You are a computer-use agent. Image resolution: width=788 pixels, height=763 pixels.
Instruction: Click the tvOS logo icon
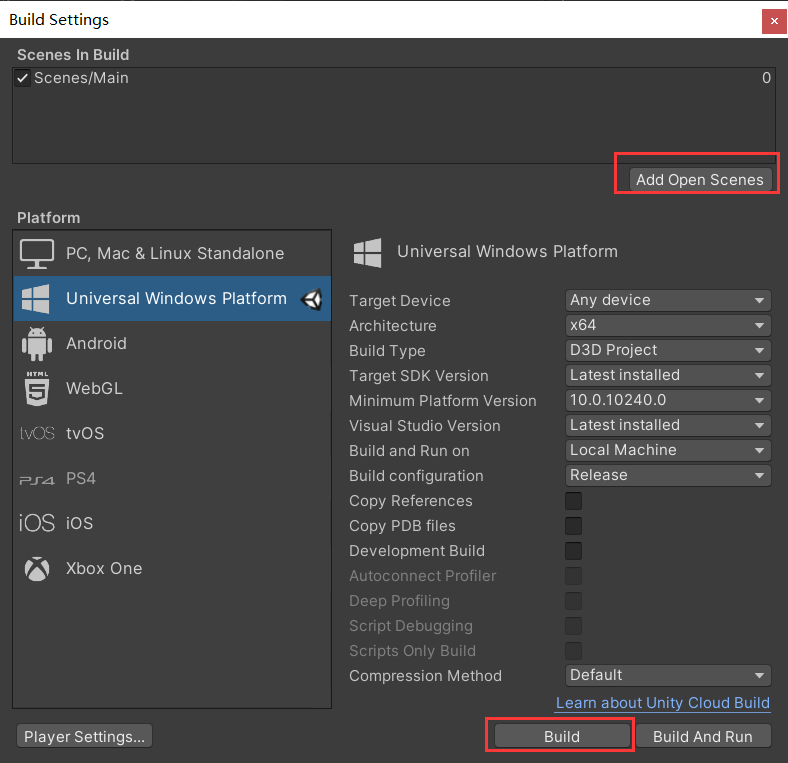37,433
